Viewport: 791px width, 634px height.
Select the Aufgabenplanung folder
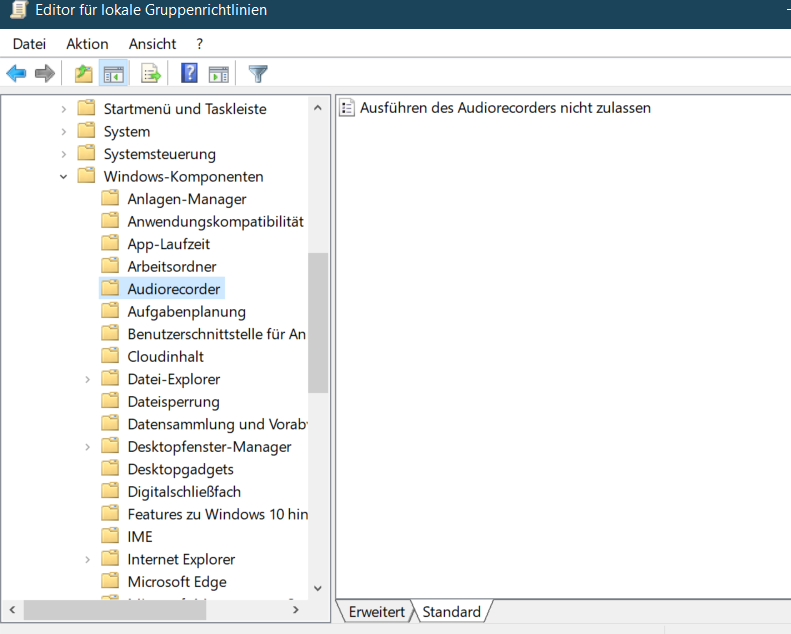[186, 312]
